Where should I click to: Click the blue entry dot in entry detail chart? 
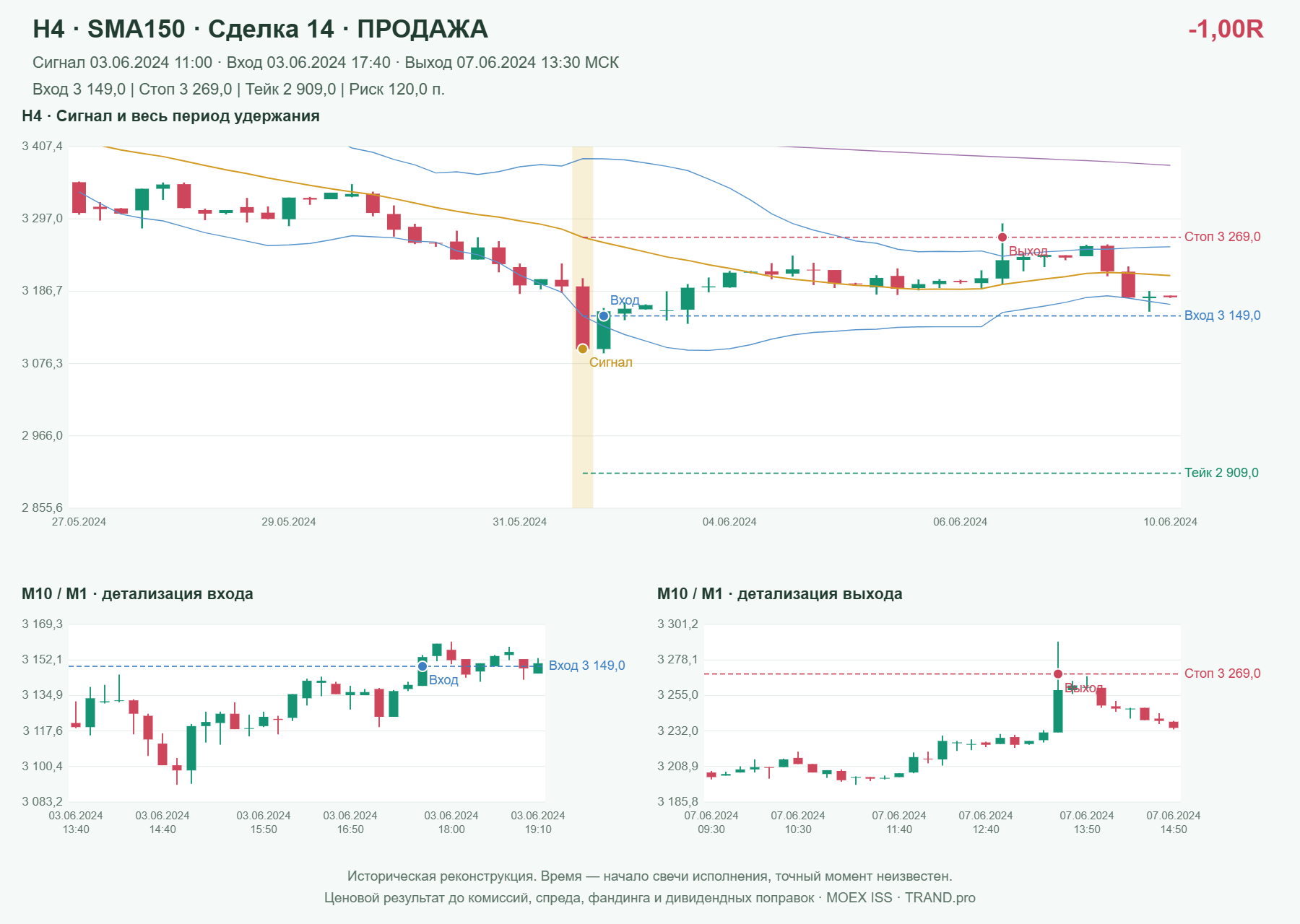[x=422, y=666]
